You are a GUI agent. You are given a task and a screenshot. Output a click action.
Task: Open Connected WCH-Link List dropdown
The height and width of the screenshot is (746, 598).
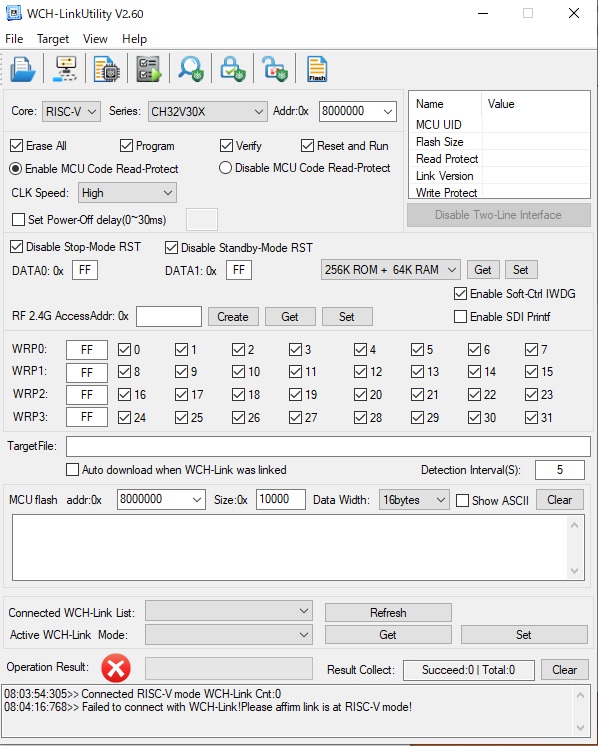point(229,611)
